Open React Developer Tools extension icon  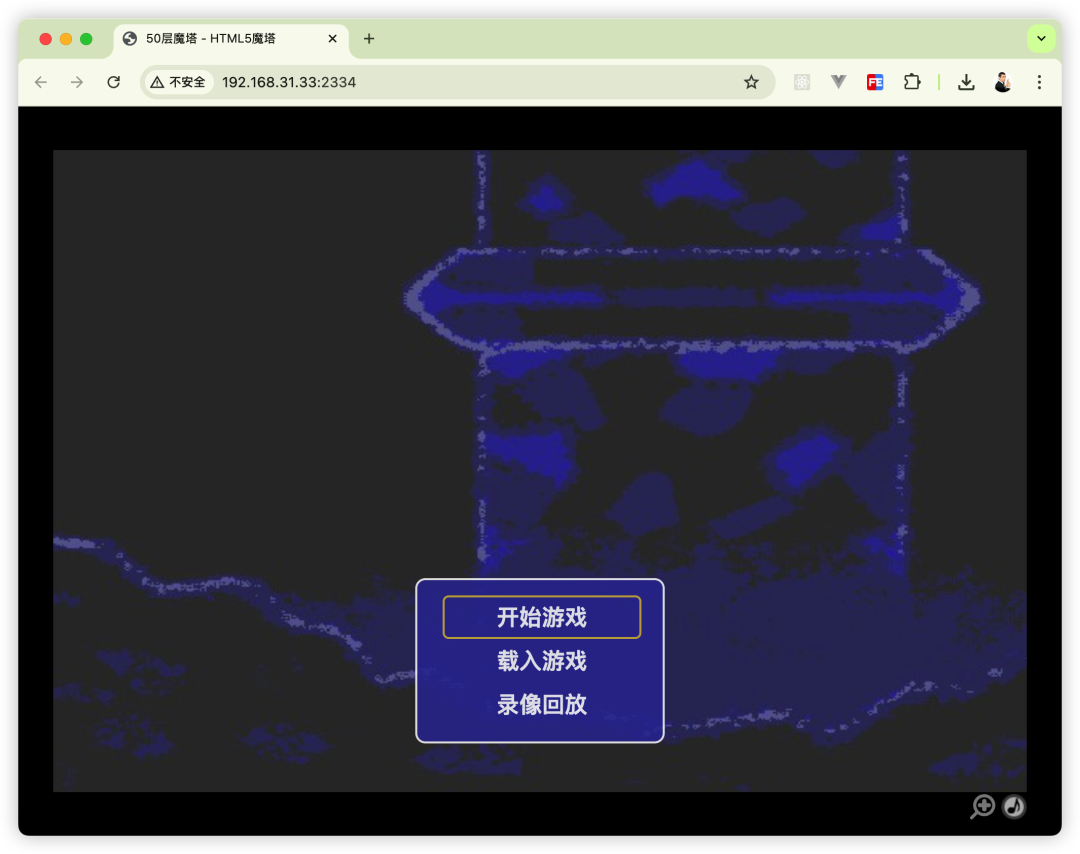(x=802, y=82)
